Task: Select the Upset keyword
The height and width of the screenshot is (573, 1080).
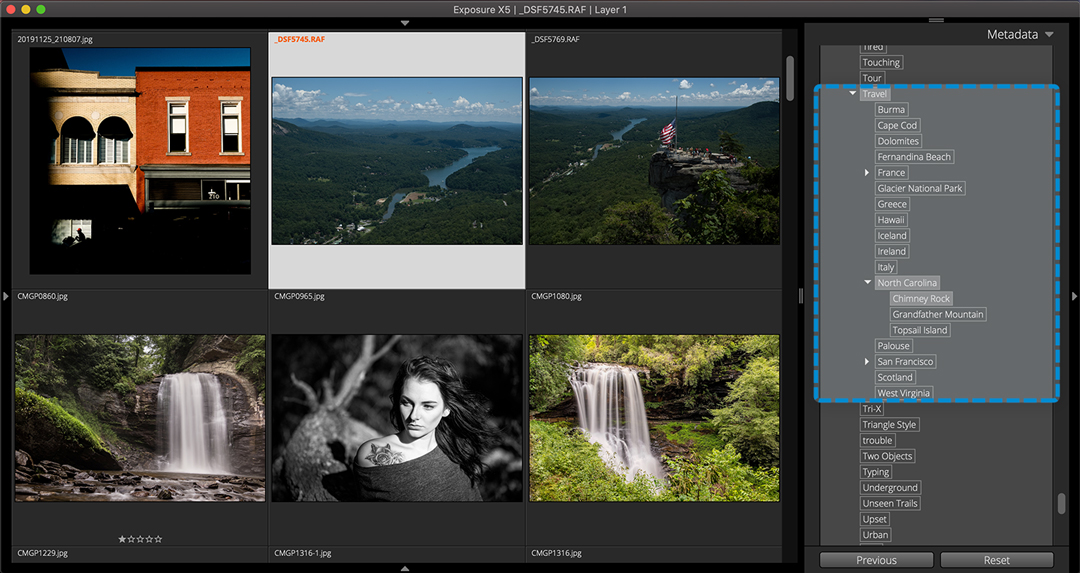Action: (875, 519)
